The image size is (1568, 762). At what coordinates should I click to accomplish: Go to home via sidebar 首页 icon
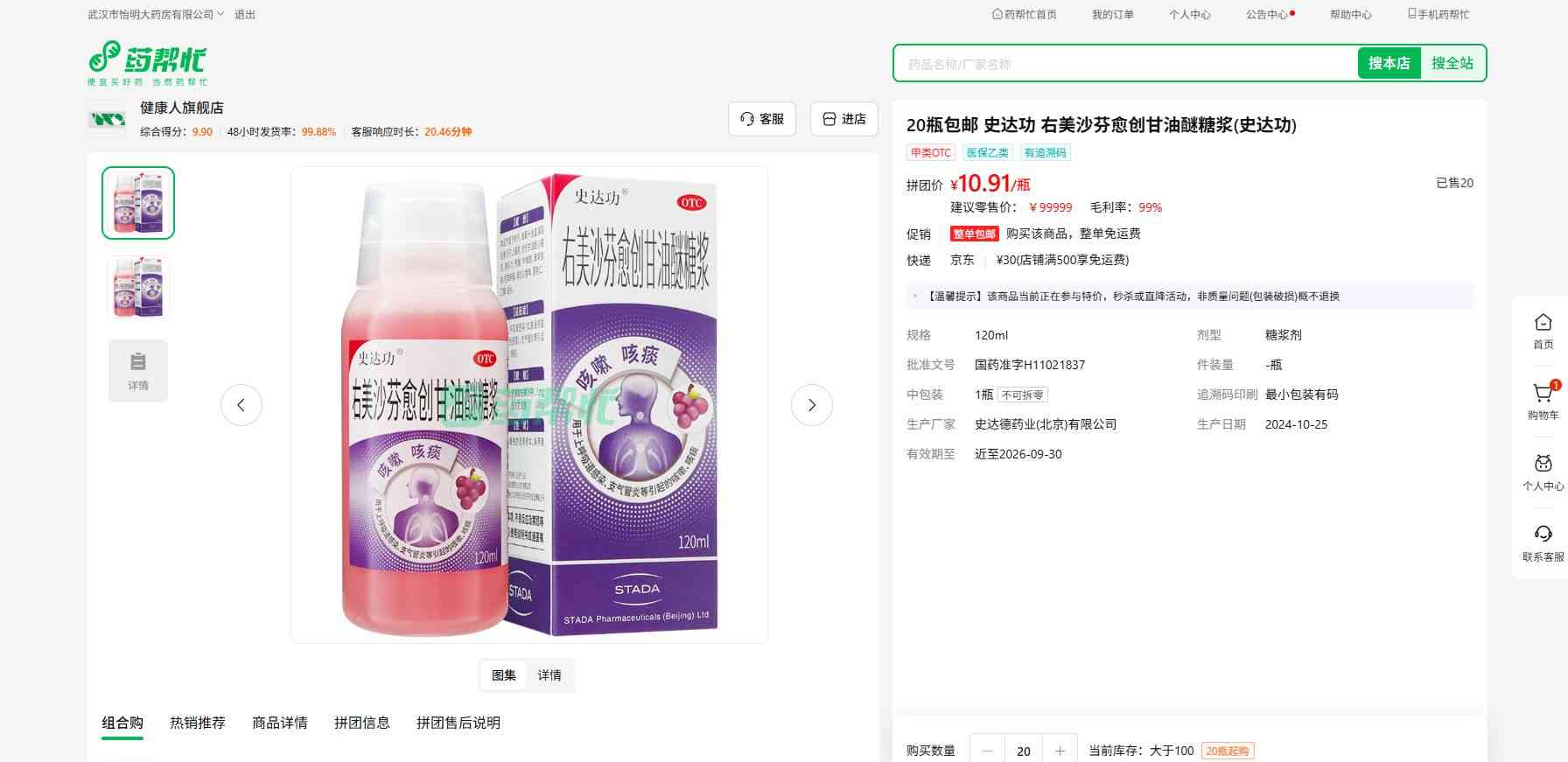[x=1543, y=331]
